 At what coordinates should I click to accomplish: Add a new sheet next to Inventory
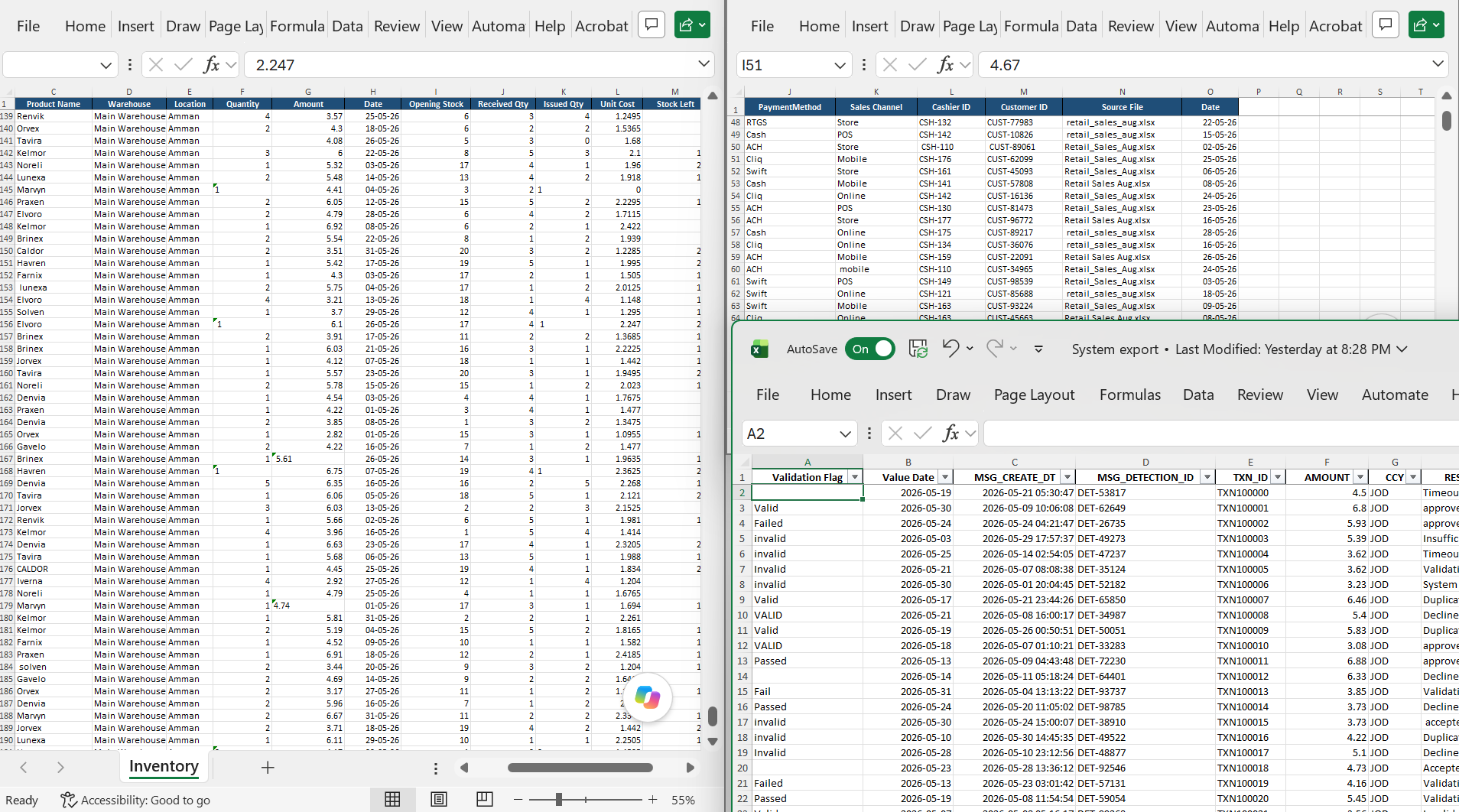click(268, 768)
